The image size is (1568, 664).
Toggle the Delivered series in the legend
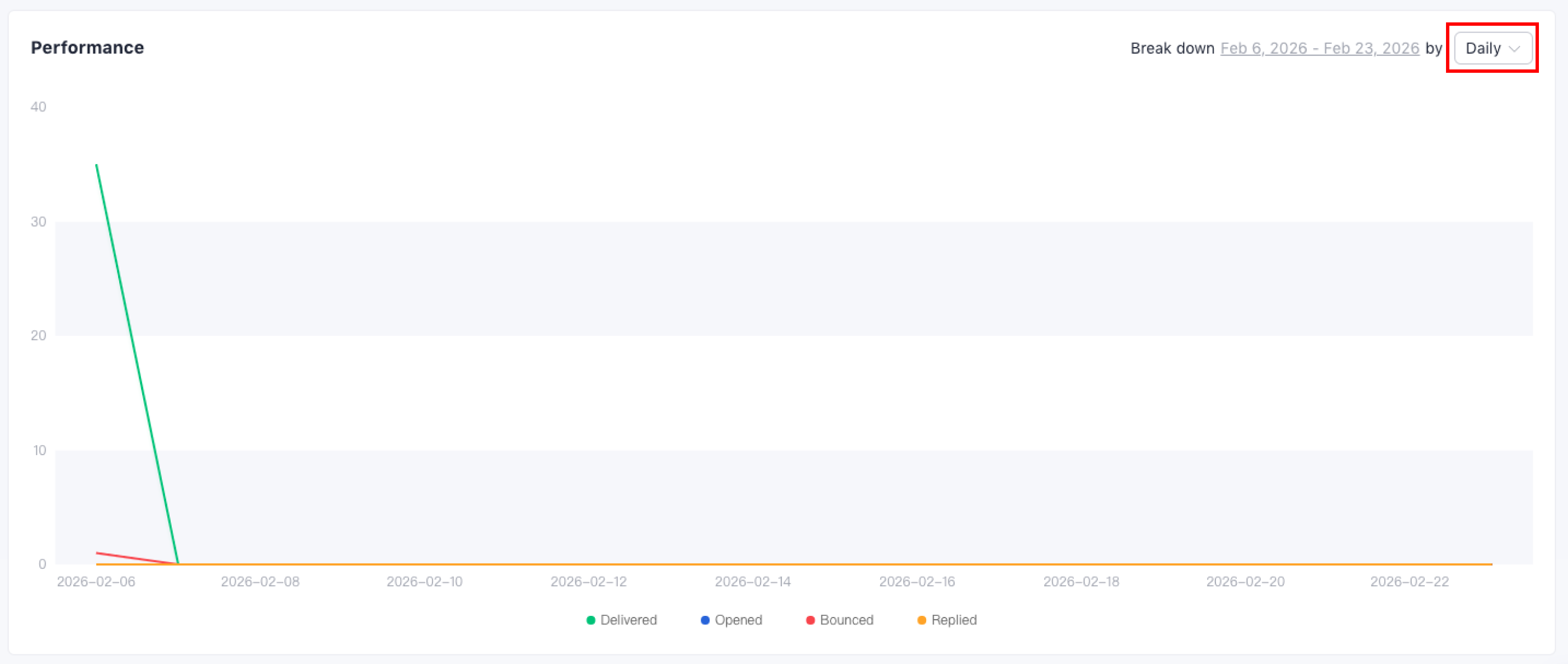tap(628, 620)
